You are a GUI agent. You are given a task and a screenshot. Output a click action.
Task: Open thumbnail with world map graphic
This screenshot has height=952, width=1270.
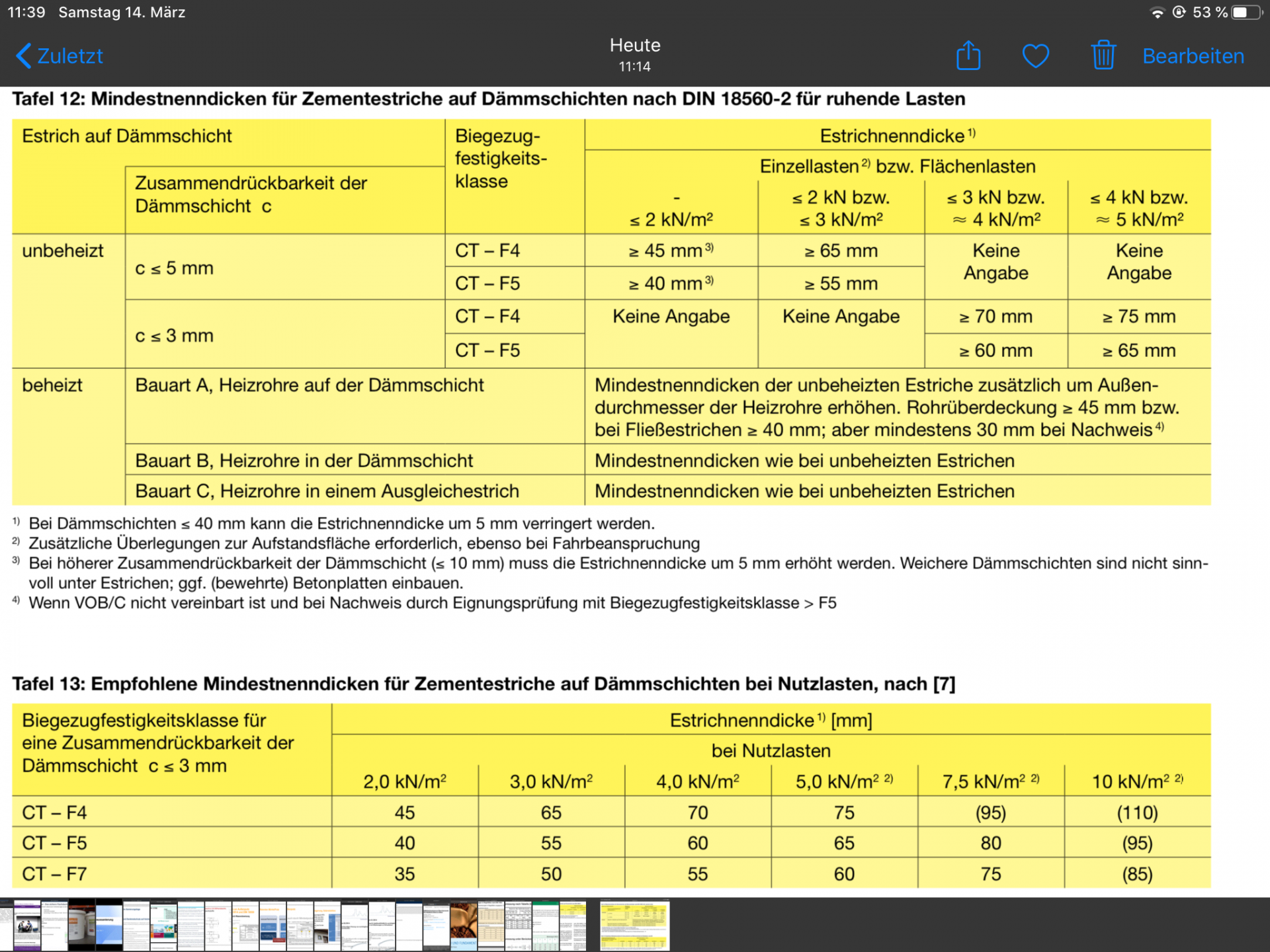(163, 925)
